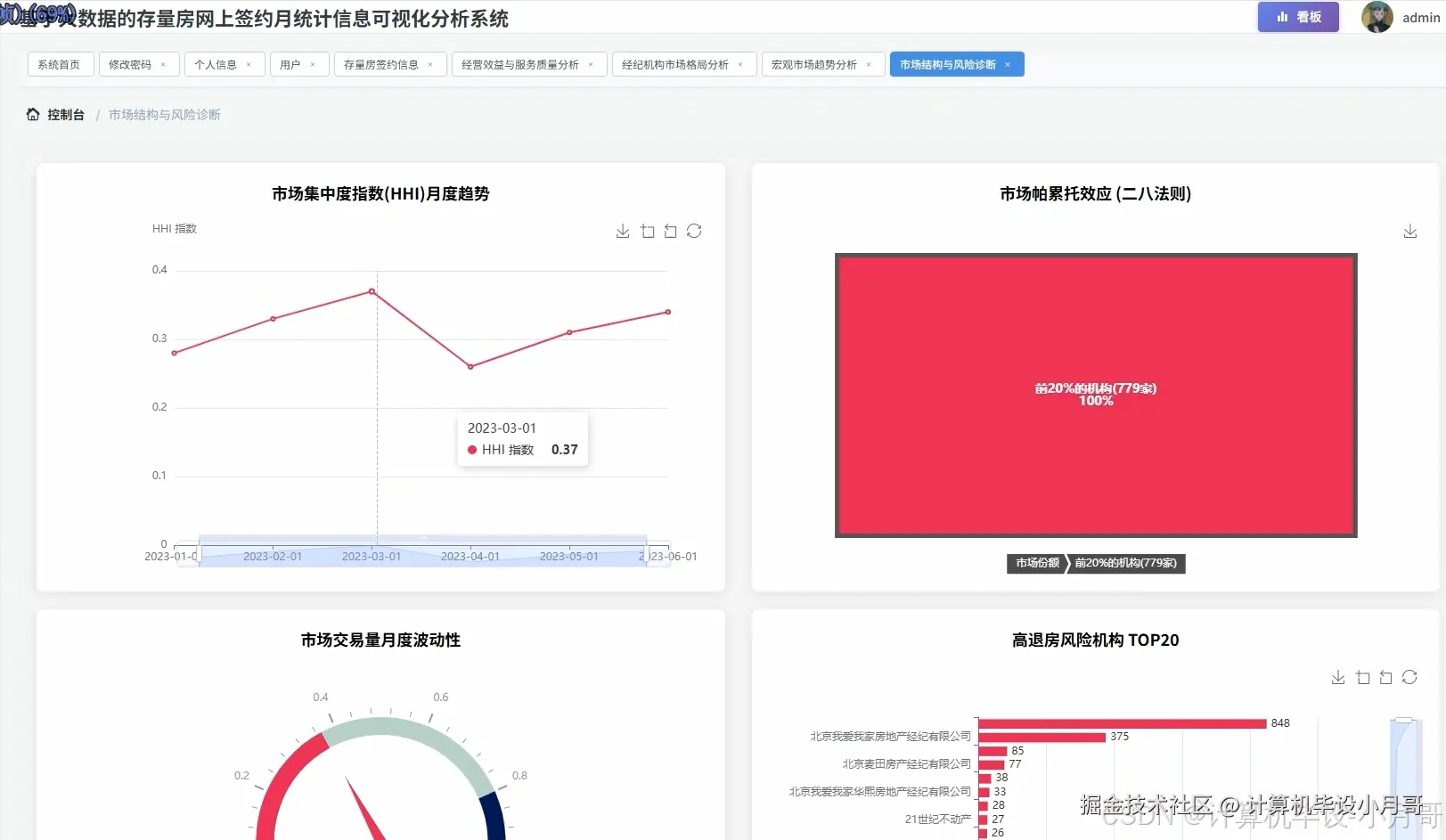The image size is (1446, 840).
Task: Refresh the HHI trend chart
Action: click(694, 231)
